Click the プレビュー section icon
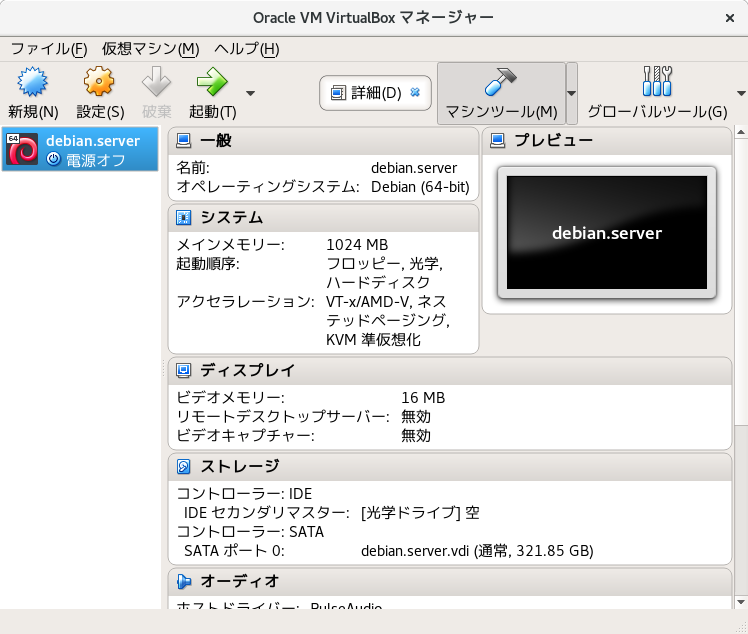The width and height of the screenshot is (748, 634). click(498, 141)
